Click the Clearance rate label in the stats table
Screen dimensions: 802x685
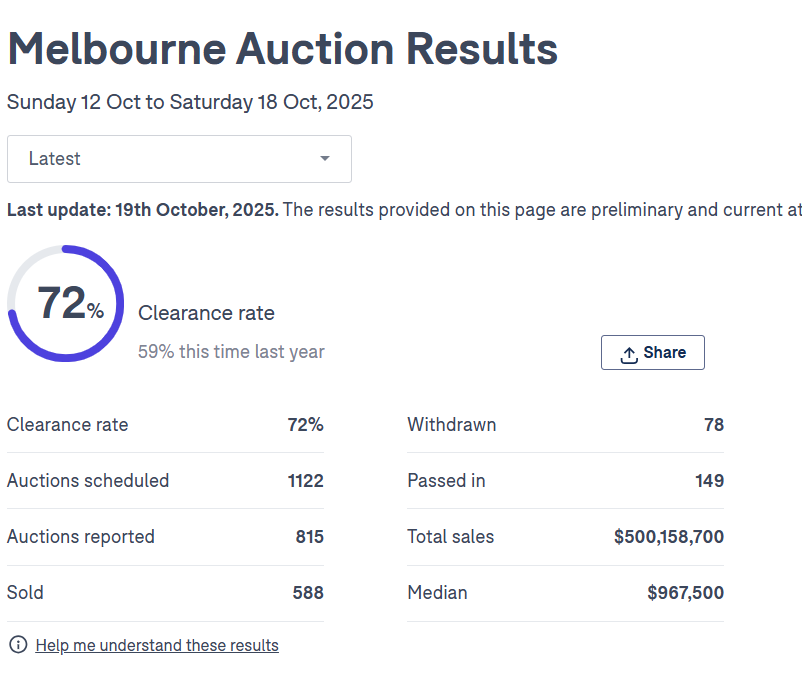pyautogui.click(x=68, y=425)
